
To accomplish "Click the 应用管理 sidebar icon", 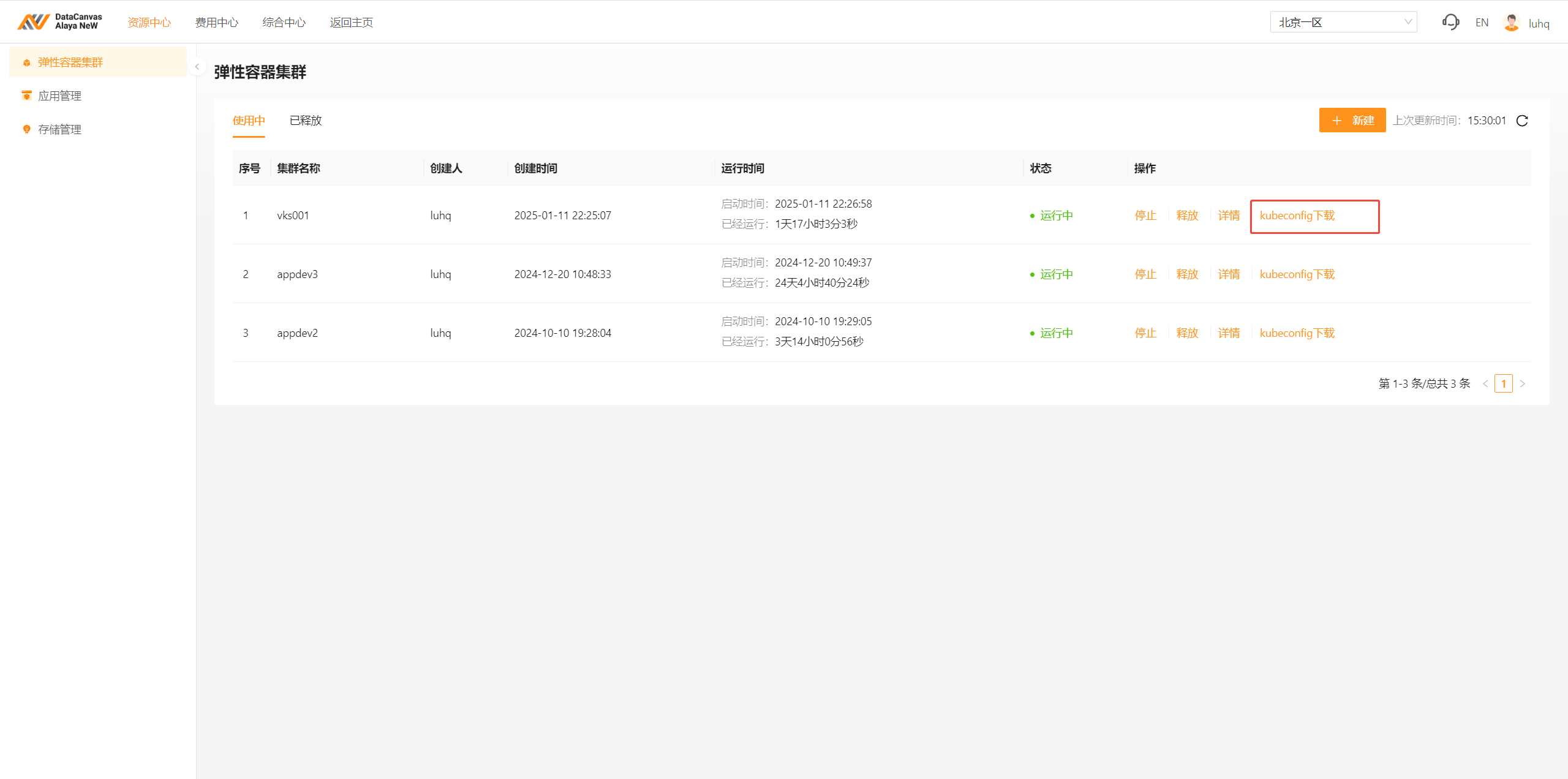I will click(x=26, y=96).
